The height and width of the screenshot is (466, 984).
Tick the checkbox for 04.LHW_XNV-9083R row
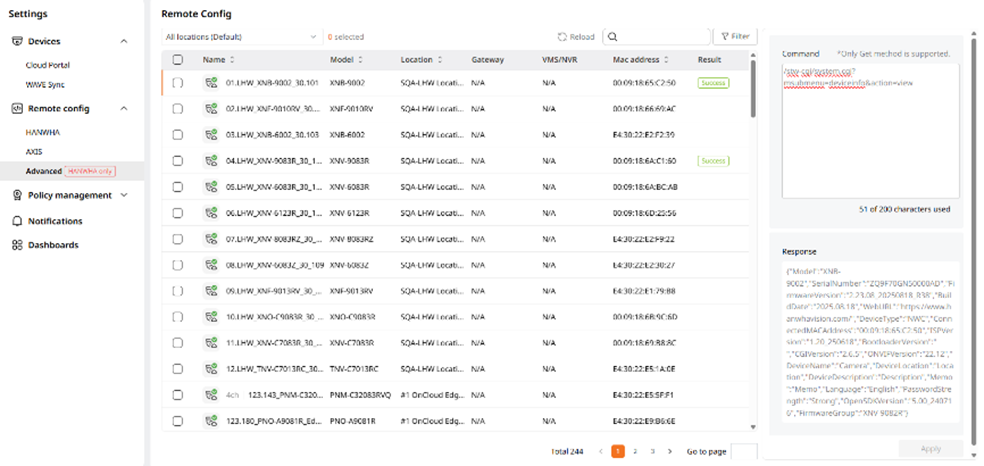point(178,161)
